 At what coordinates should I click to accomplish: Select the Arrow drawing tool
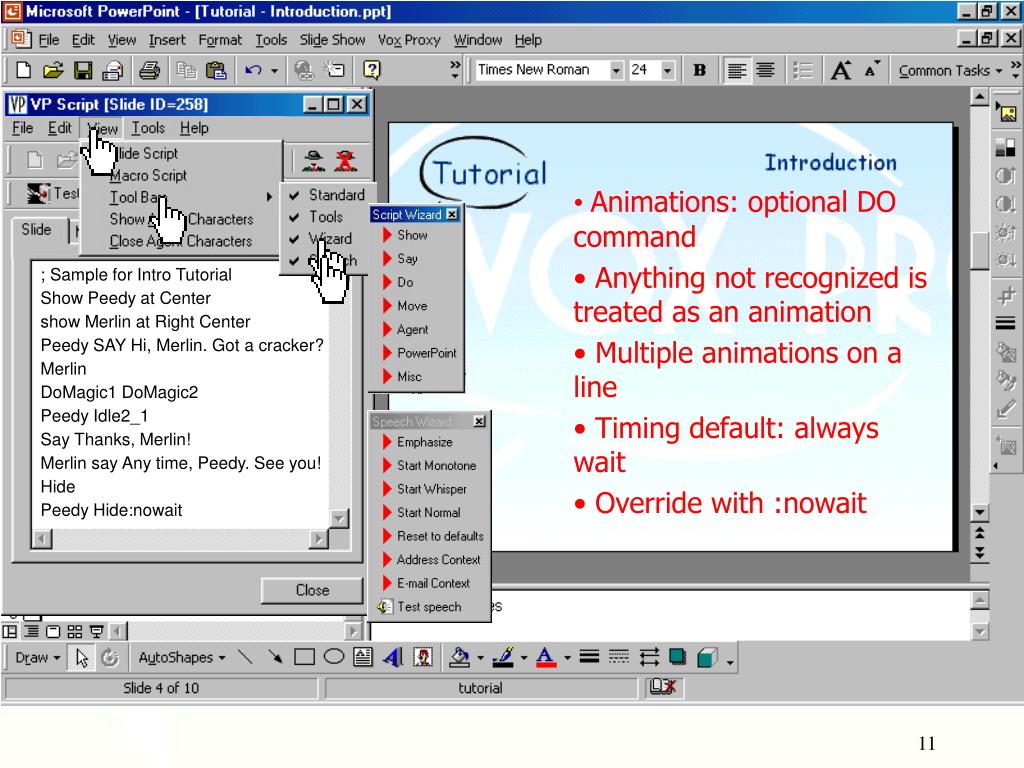[274, 657]
